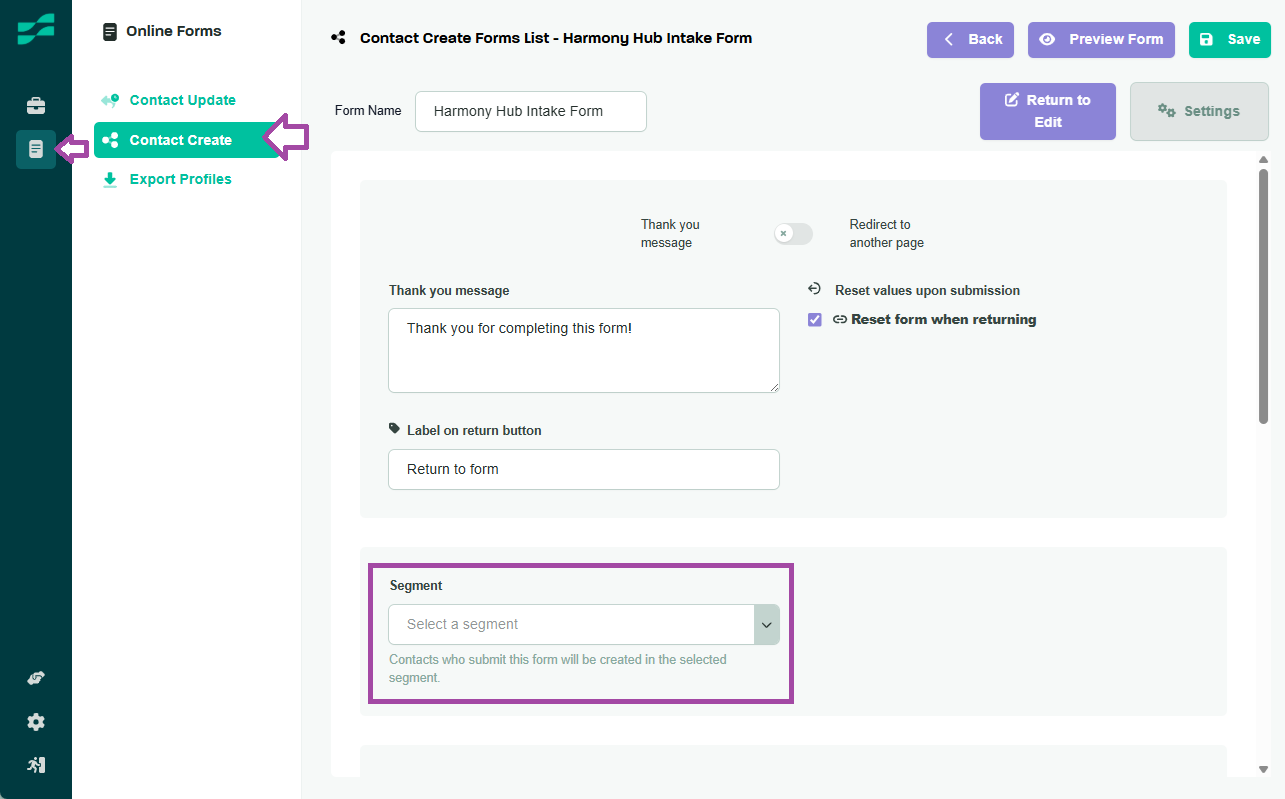The height and width of the screenshot is (799, 1285).
Task: Go back using the Back button
Action: [970, 39]
